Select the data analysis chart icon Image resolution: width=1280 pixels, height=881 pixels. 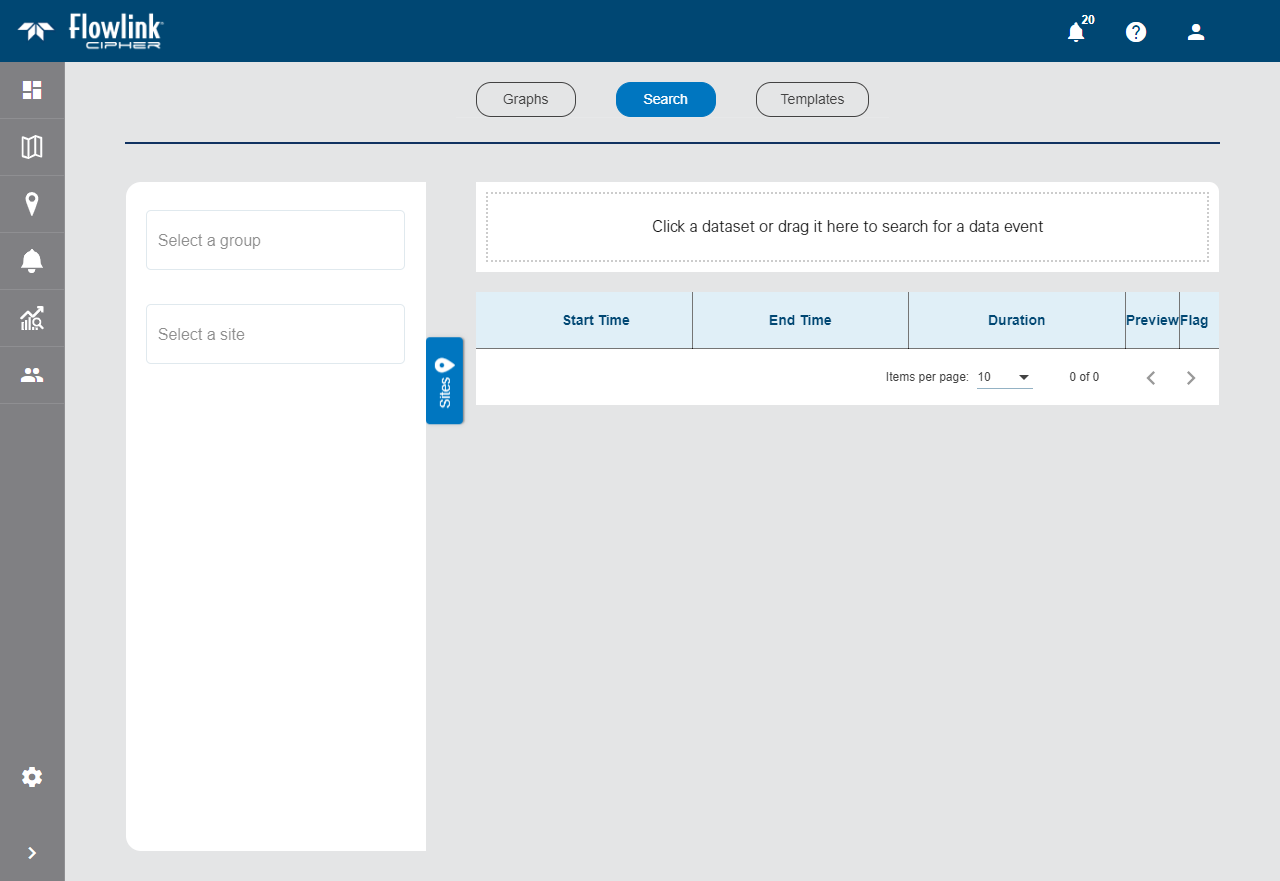pyautogui.click(x=32, y=319)
